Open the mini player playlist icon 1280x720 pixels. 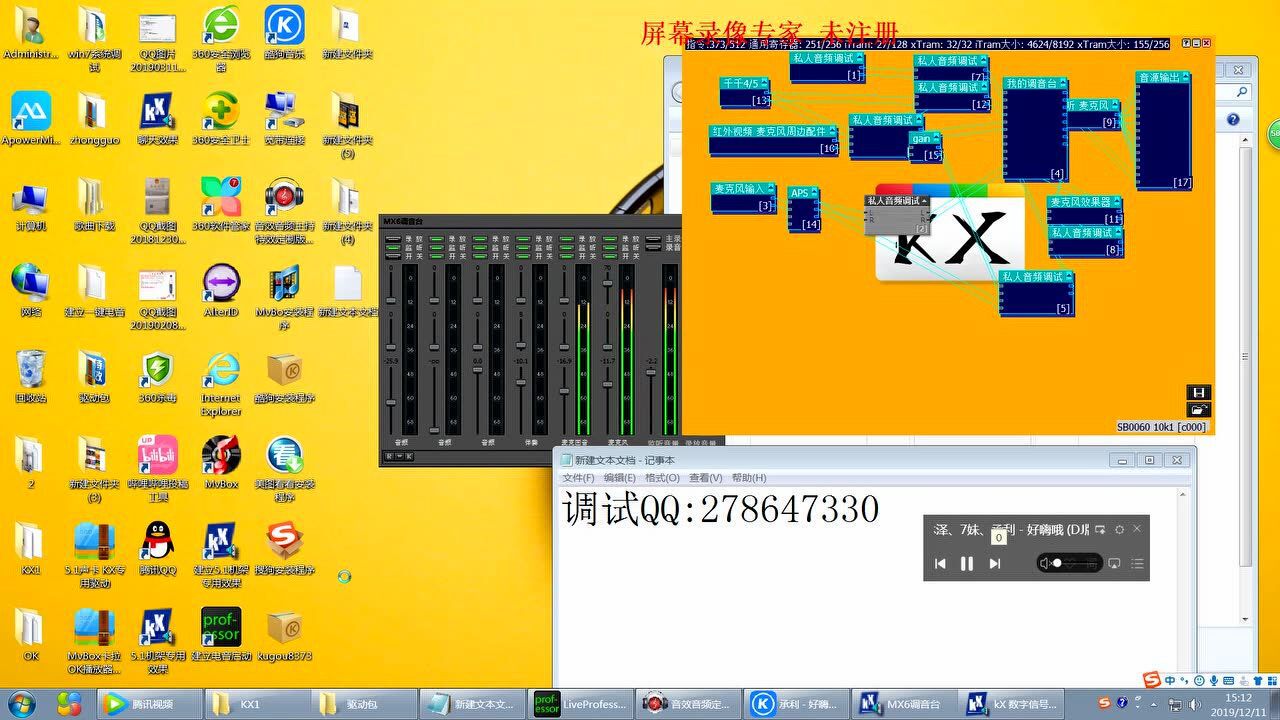coord(1137,564)
